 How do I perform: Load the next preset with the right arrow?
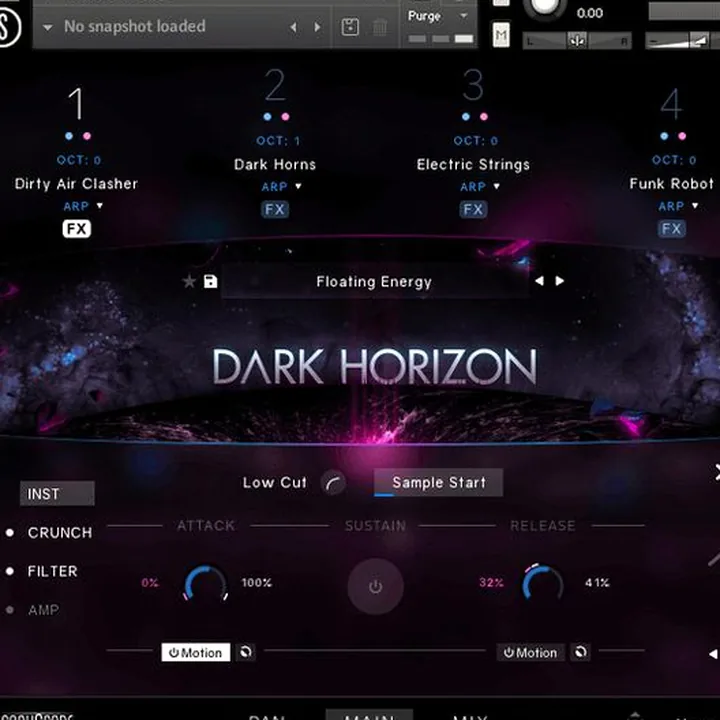560,281
